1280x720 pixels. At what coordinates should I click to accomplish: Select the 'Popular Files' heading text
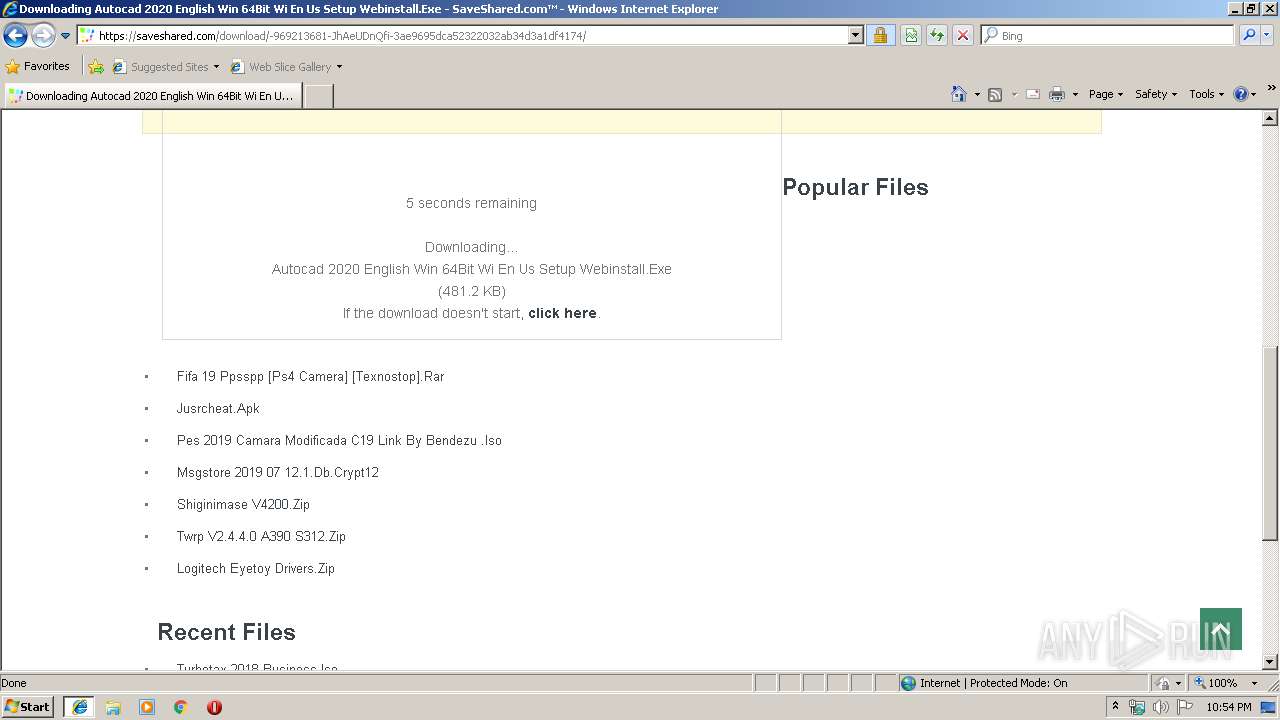(855, 188)
